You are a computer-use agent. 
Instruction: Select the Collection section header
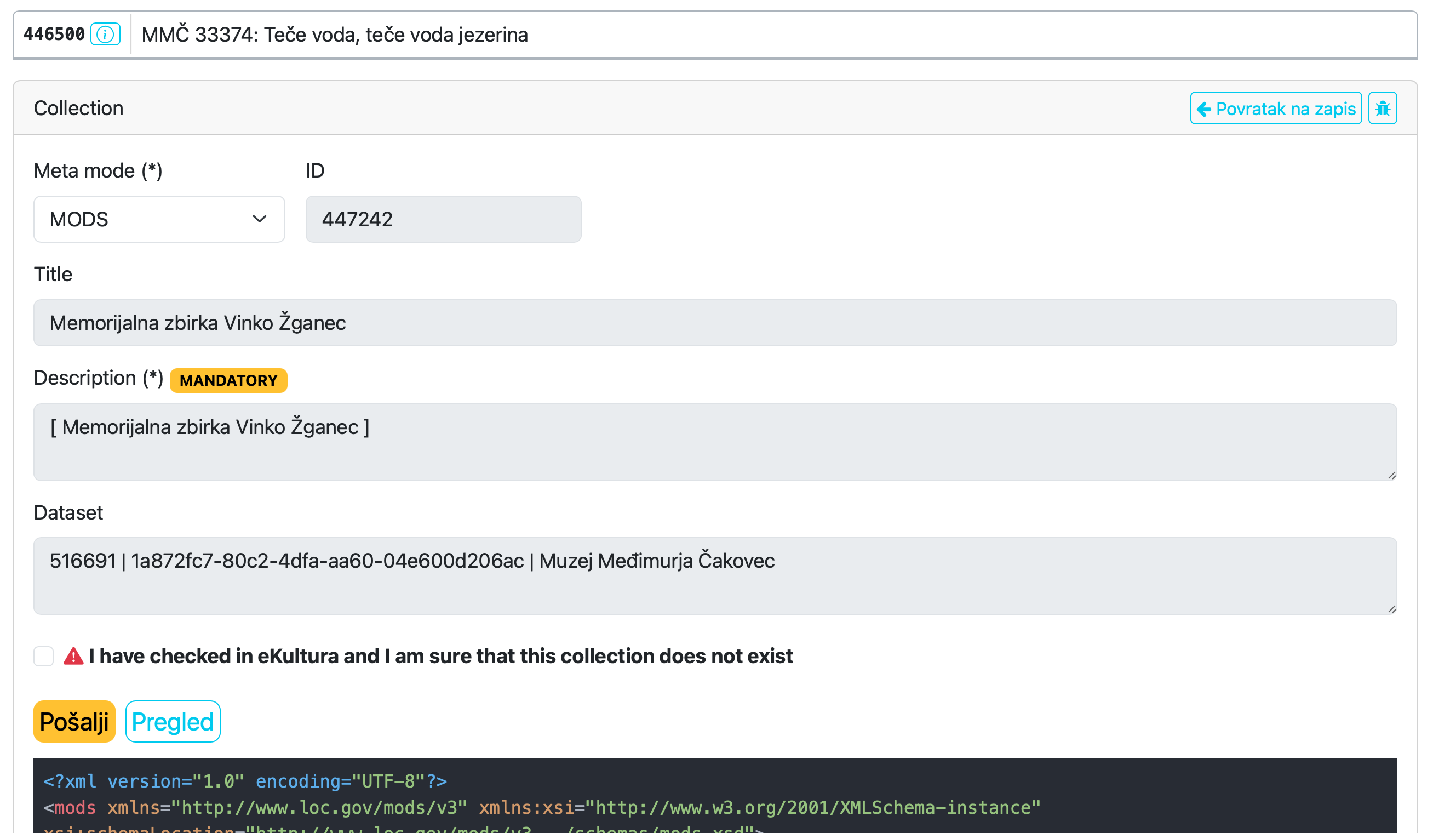[78, 107]
